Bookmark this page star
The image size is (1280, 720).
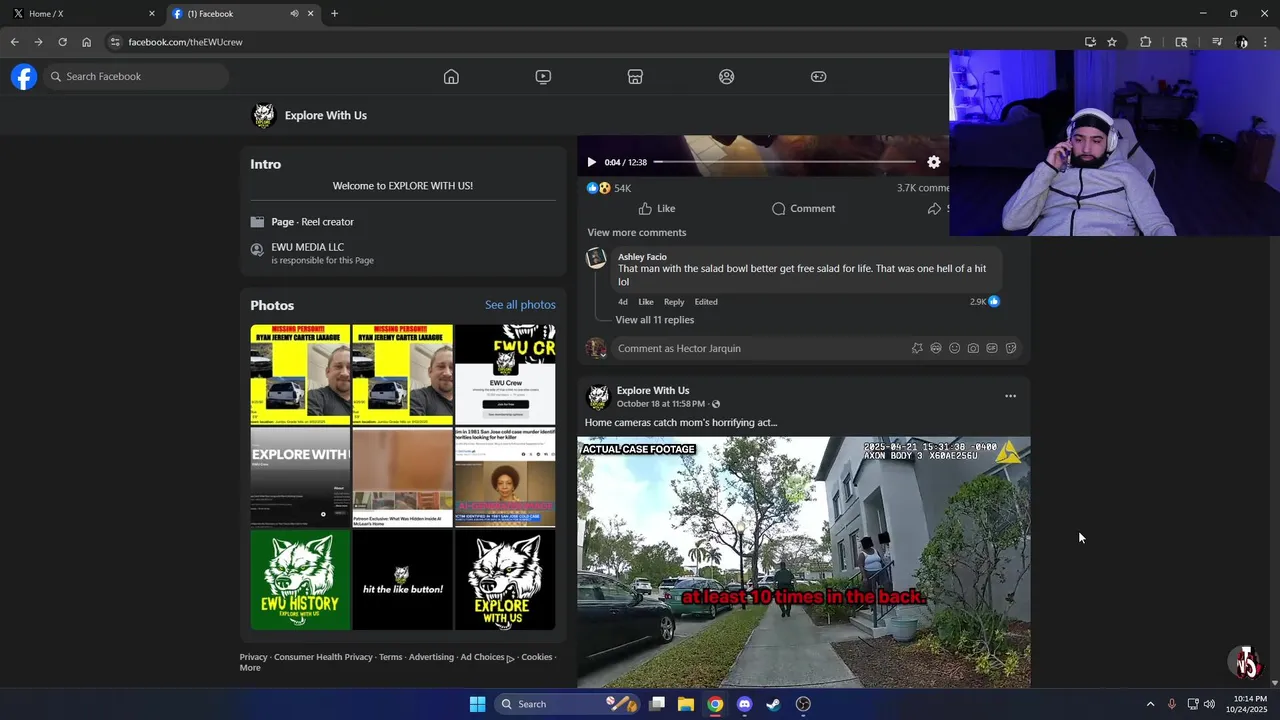coord(1111,42)
